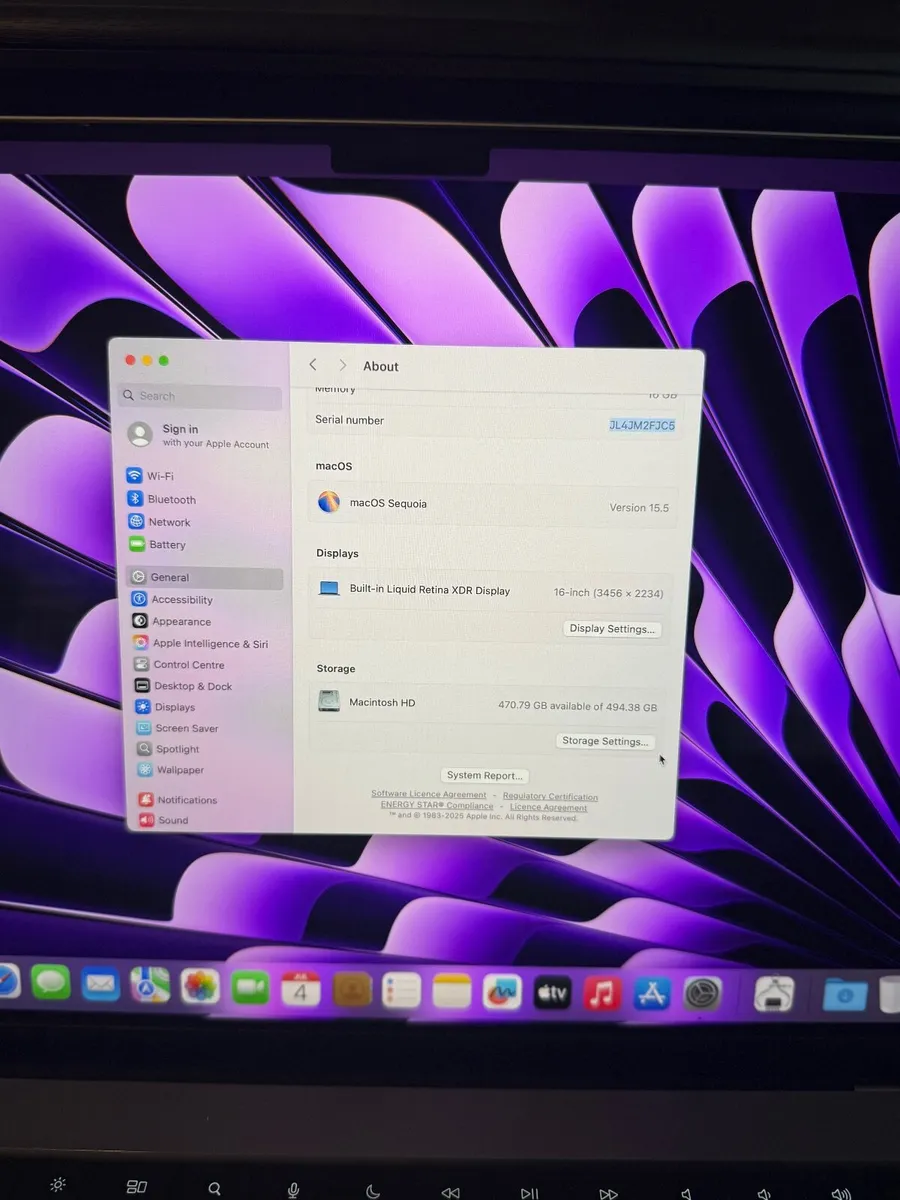Click the back navigation arrow above About

pos(313,365)
